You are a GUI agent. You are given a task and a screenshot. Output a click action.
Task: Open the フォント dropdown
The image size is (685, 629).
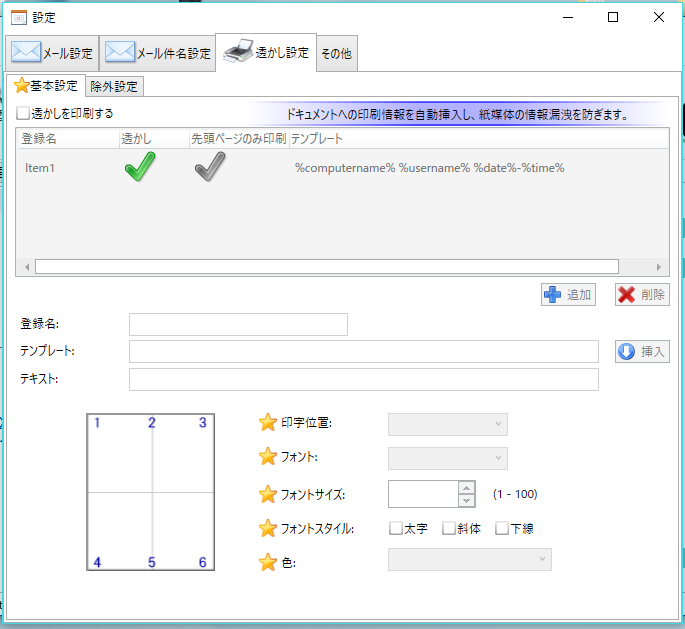pos(448,458)
